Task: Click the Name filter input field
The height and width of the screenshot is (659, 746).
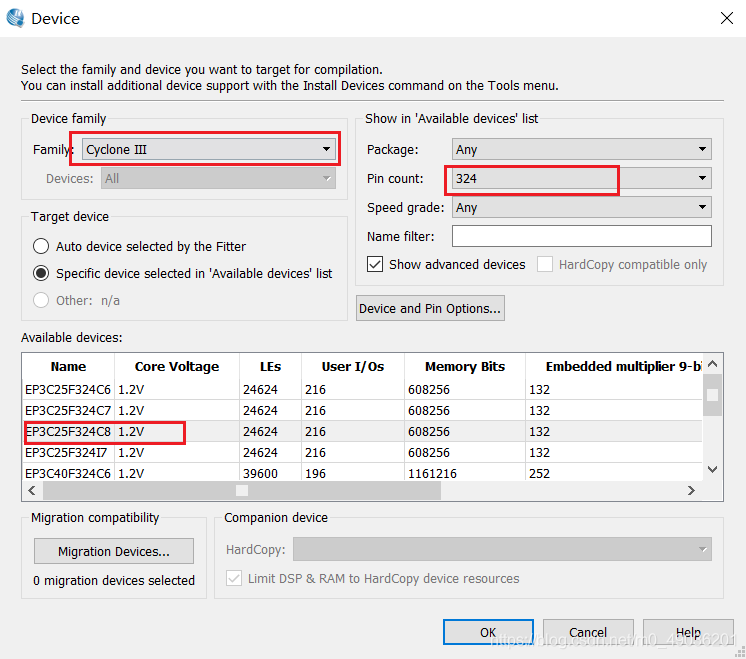Action: (x=581, y=236)
